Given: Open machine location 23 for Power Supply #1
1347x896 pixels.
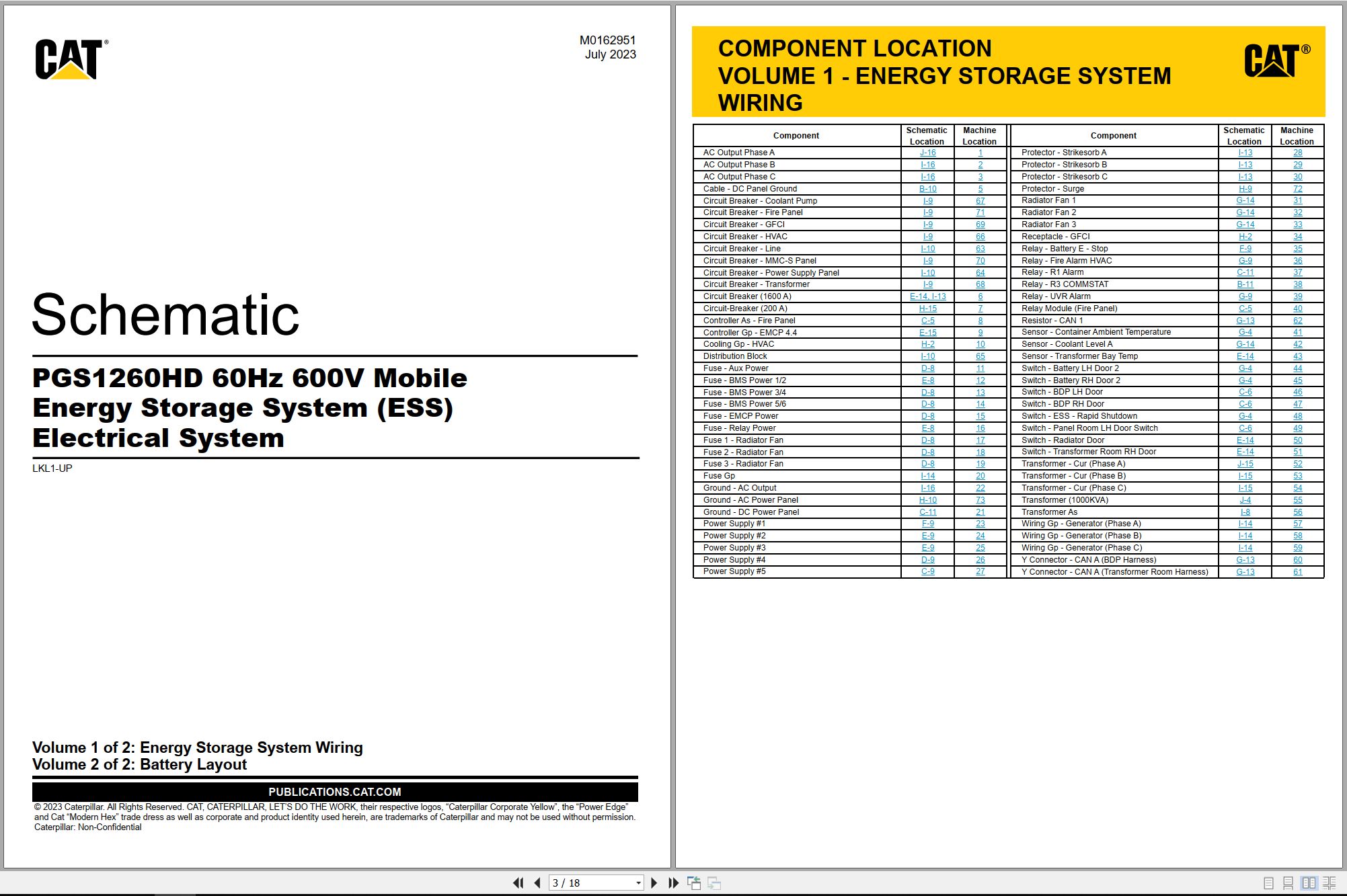Looking at the screenshot, I should pyautogui.click(x=980, y=524).
